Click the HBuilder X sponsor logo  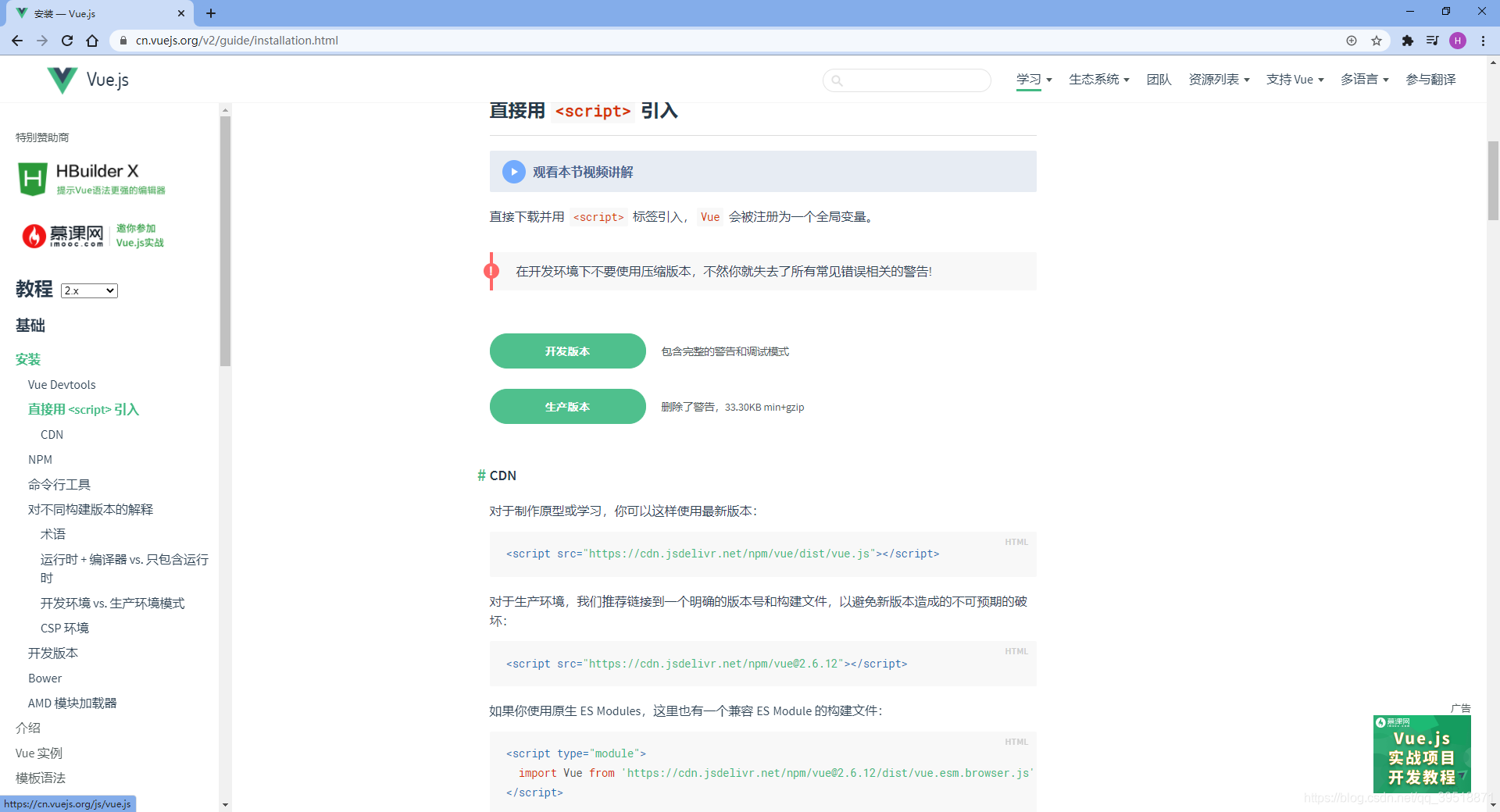coord(91,179)
